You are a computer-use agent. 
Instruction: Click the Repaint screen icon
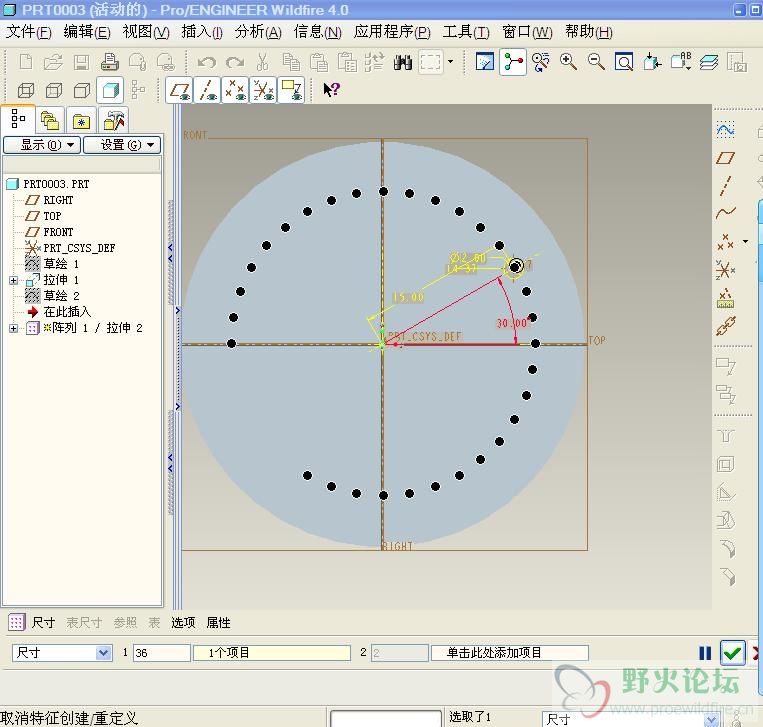click(x=485, y=62)
